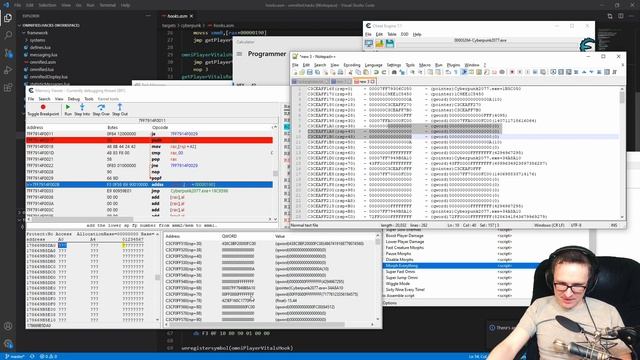Click the Run button in Memory Viewer
Viewport: 640px width, 360px height.
click(x=68, y=110)
